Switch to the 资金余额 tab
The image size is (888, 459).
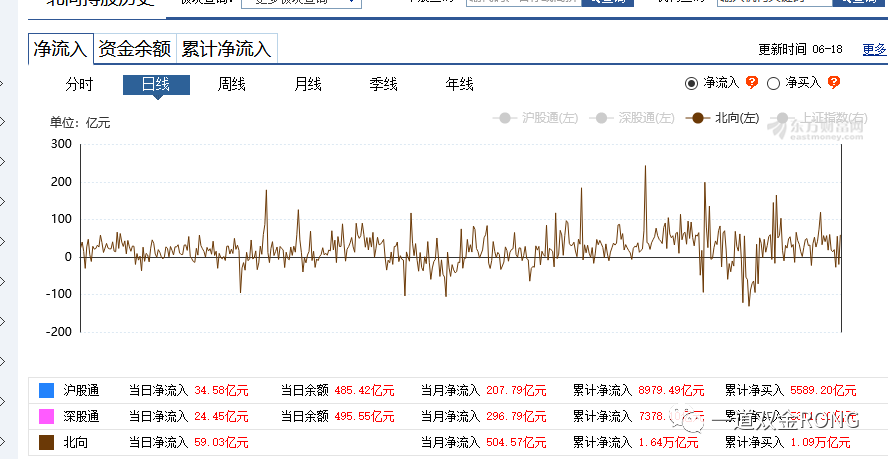(135, 49)
